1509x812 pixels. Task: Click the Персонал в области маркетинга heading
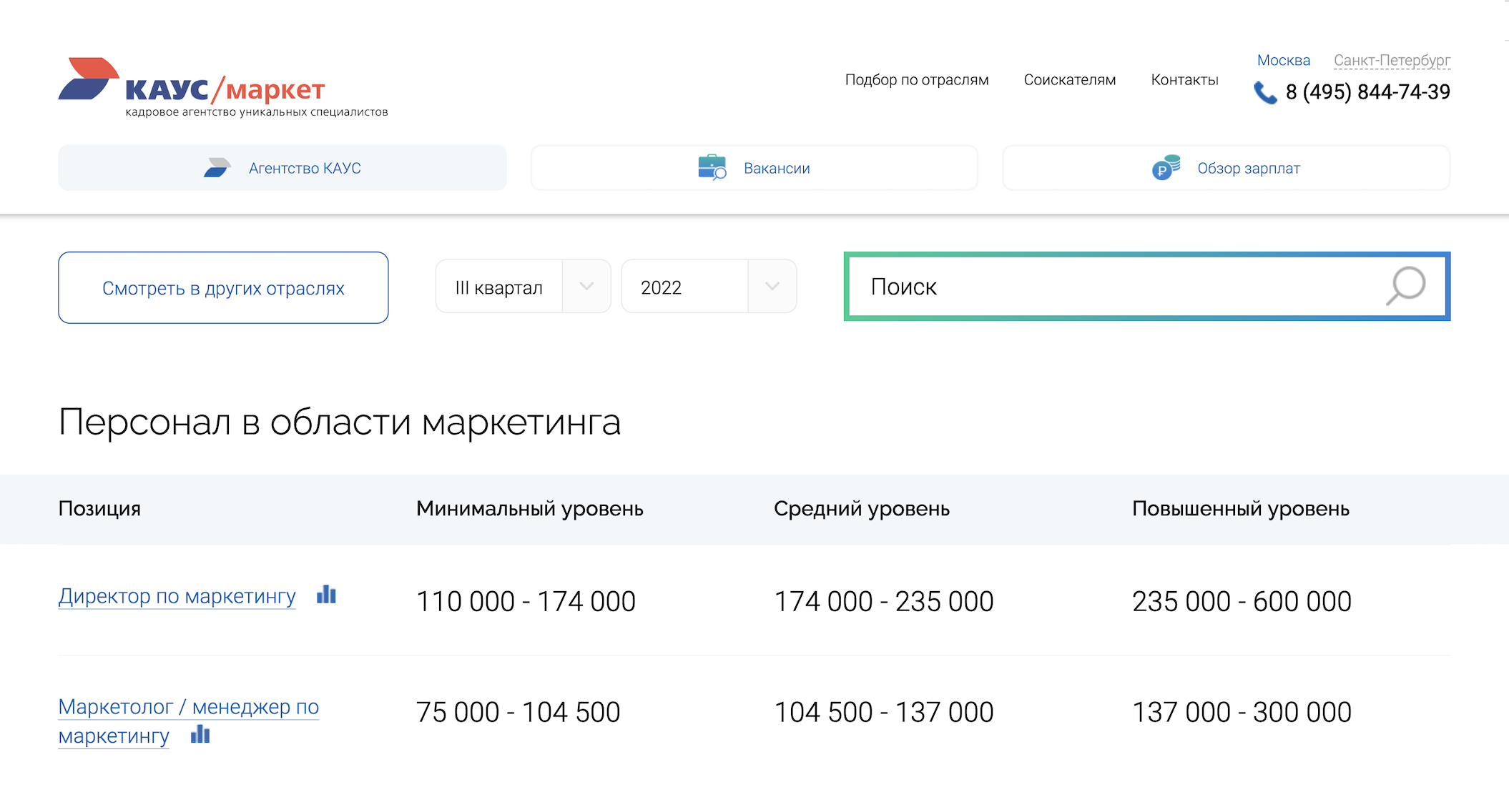340,422
